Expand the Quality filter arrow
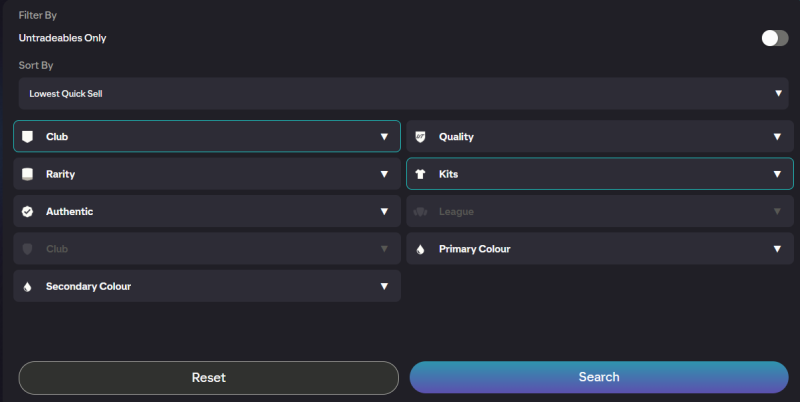This screenshot has height=402, width=800. point(777,137)
